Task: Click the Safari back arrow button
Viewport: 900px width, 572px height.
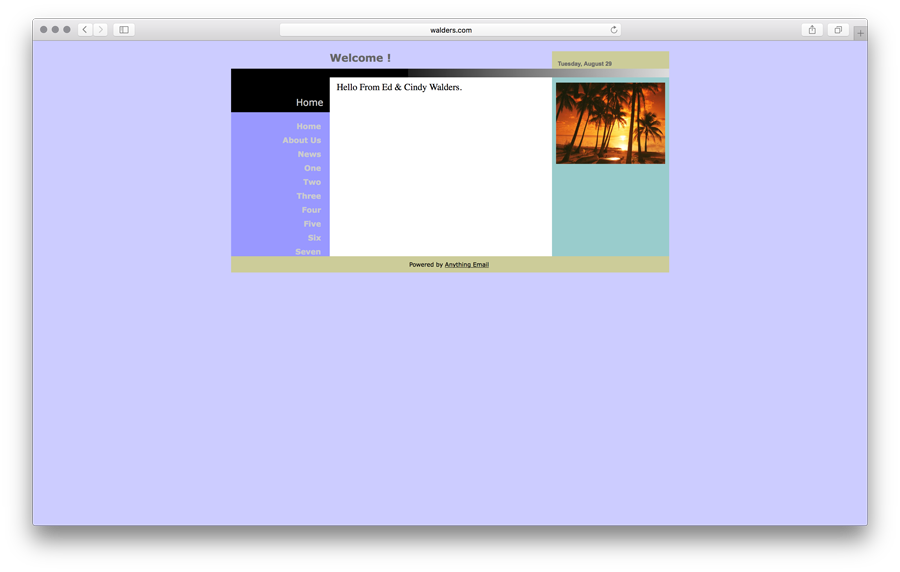Action: (x=85, y=30)
